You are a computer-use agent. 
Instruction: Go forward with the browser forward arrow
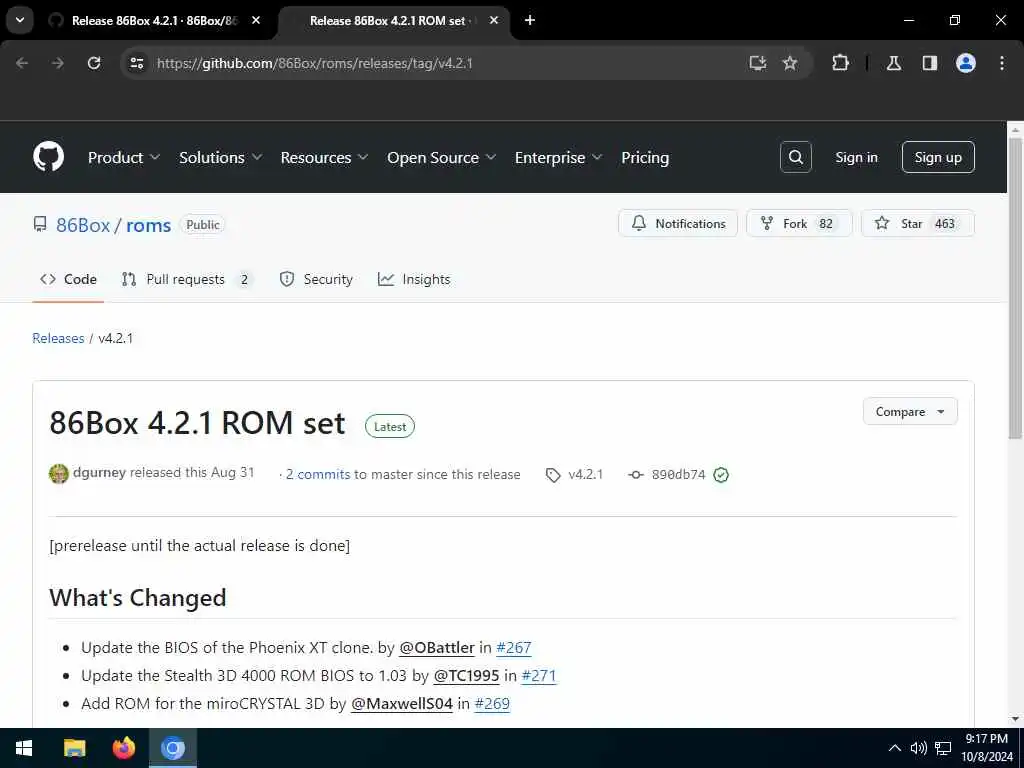point(58,63)
